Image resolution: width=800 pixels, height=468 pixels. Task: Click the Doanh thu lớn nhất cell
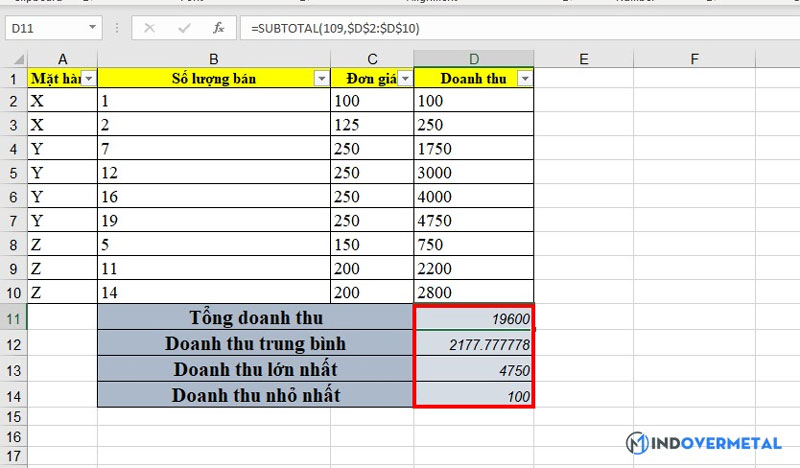click(255, 370)
